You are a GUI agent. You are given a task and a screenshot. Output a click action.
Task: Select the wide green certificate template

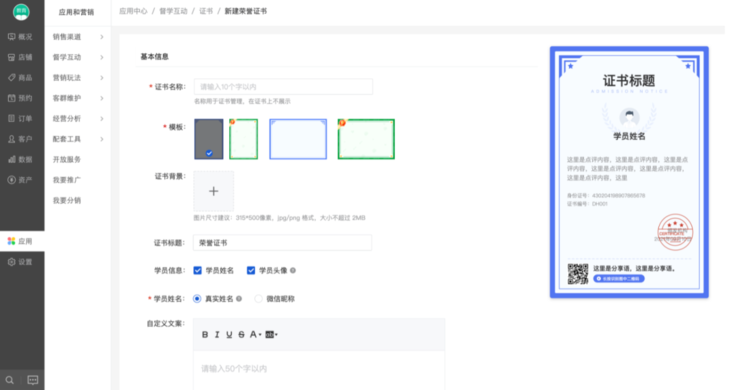(366, 139)
